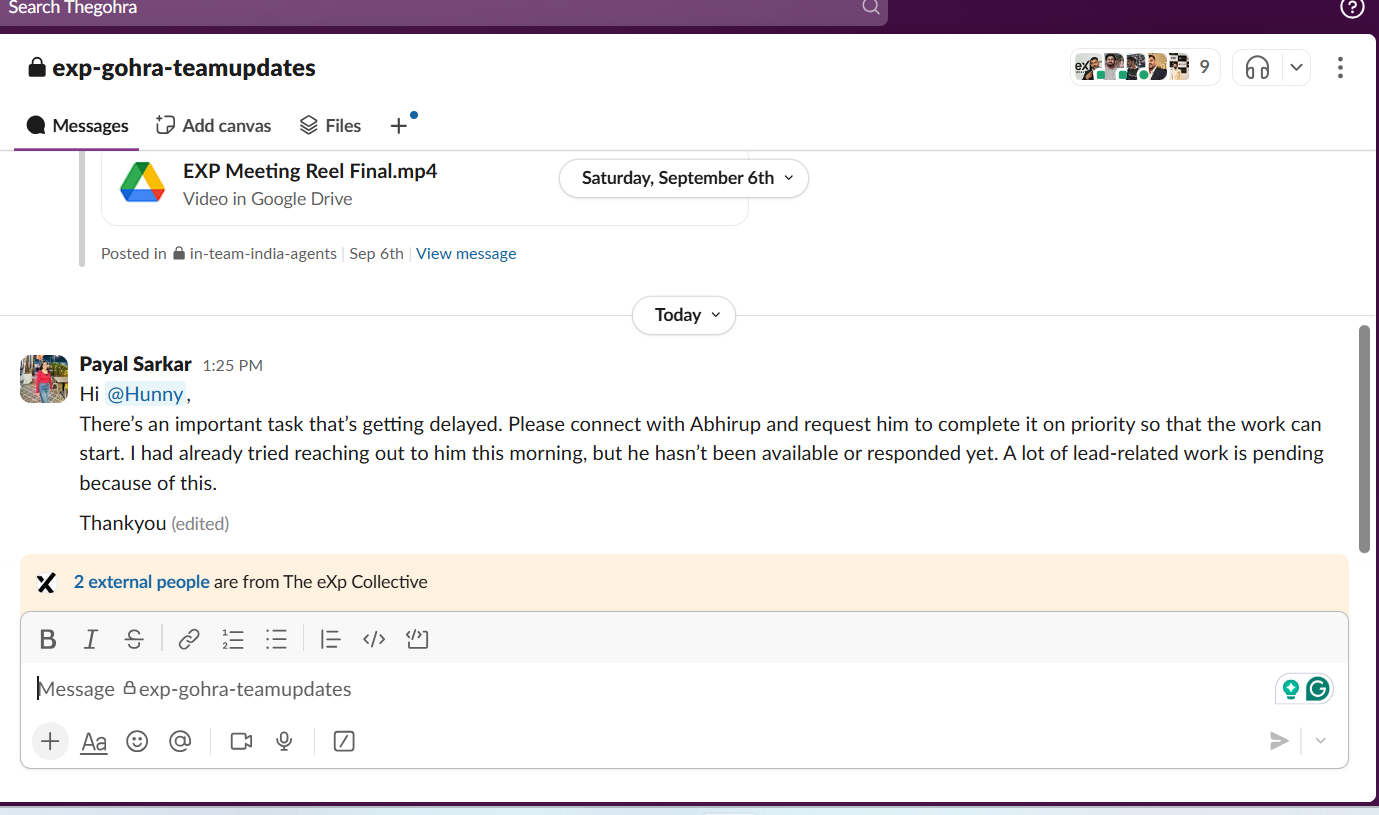The height and width of the screenshot is (815, 1379).
Task: Open huddle options chevron
Action: [x=1296, y=67]
